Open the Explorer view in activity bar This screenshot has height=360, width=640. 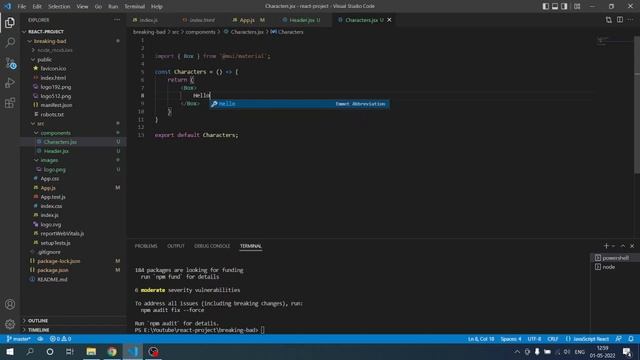pyautogui.click(x=10, y=22)
